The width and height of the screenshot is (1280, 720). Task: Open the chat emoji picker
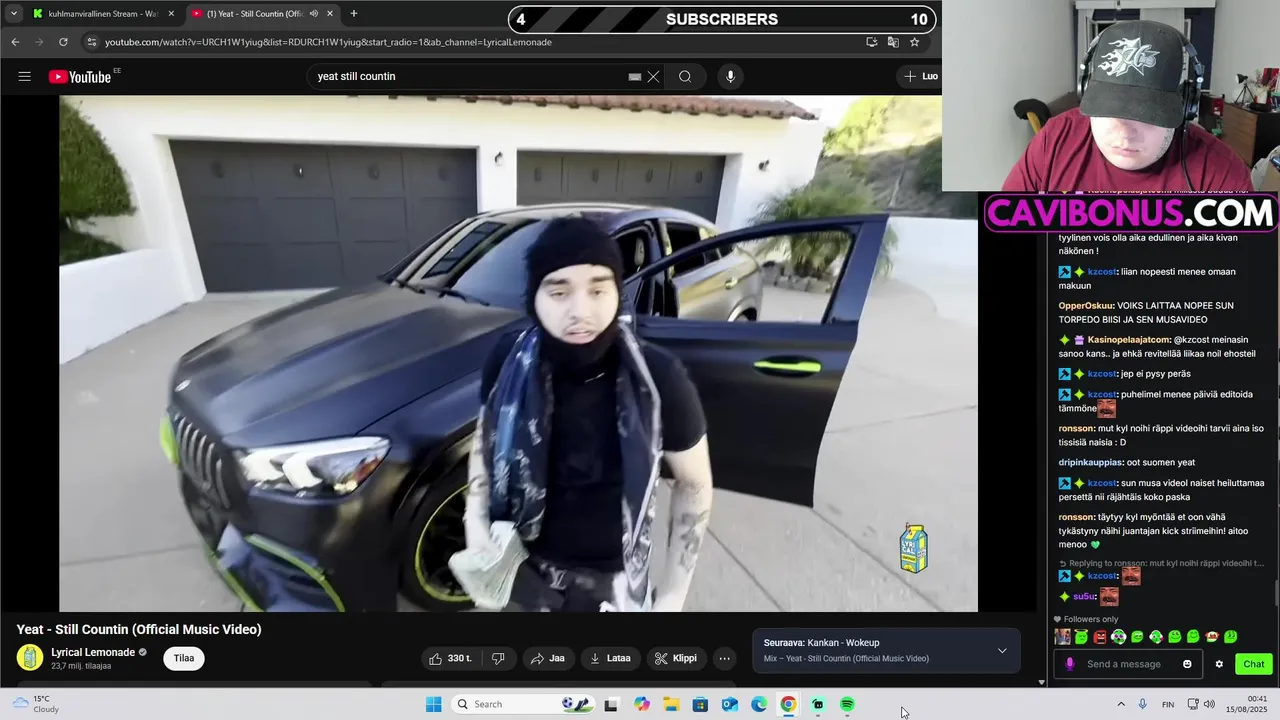coord(1188,664)
